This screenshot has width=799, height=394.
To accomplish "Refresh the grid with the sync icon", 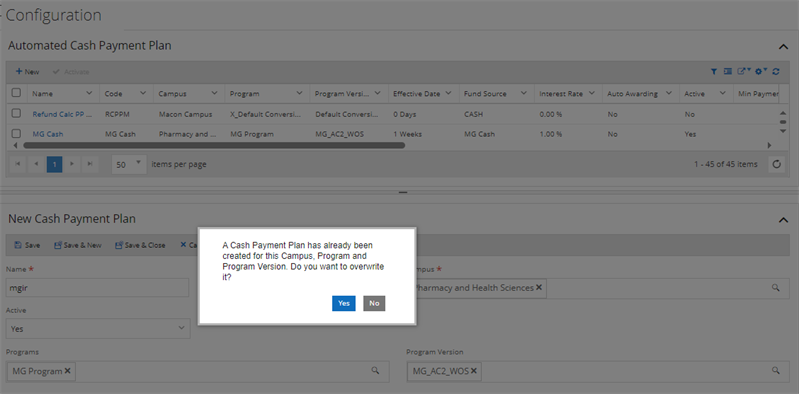I will (776, 72).
